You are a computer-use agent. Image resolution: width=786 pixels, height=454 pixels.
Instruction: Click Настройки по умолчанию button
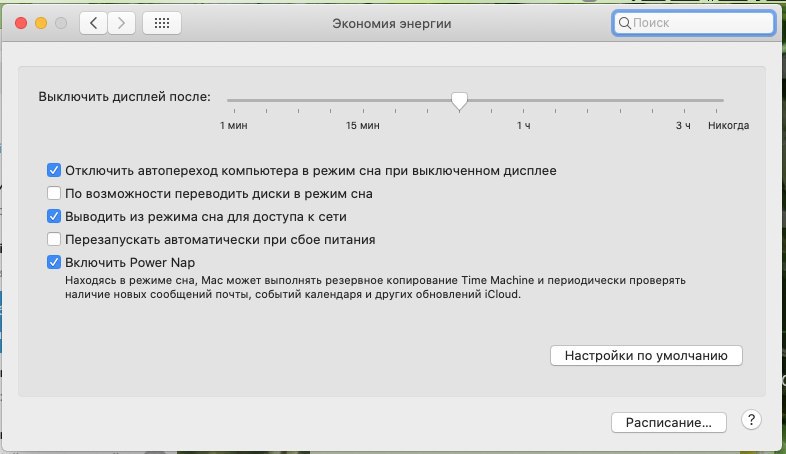click(x=646, y=356)
